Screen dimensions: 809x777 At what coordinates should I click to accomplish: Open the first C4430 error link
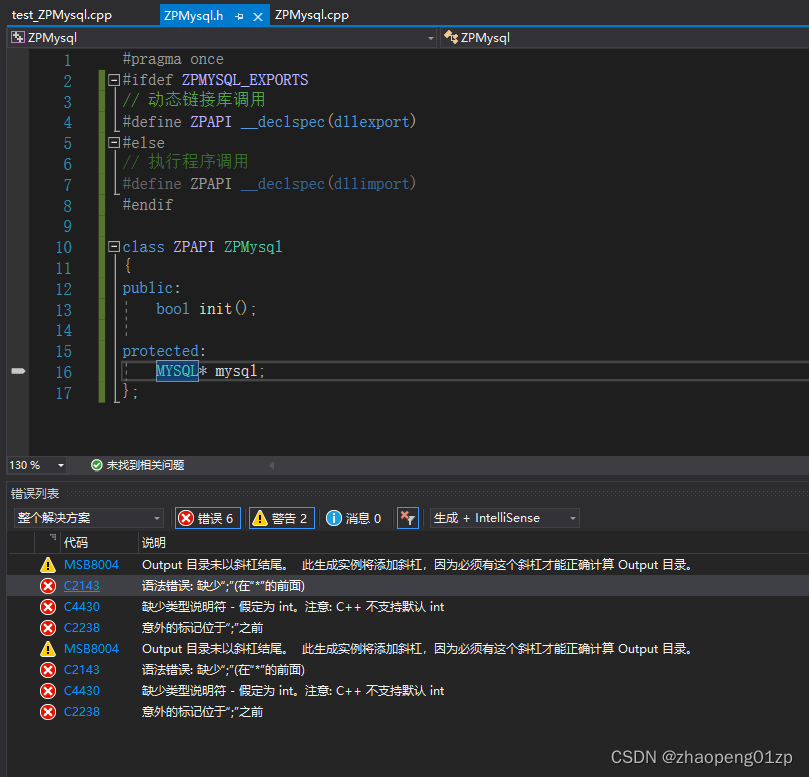[x=82, y=607]
